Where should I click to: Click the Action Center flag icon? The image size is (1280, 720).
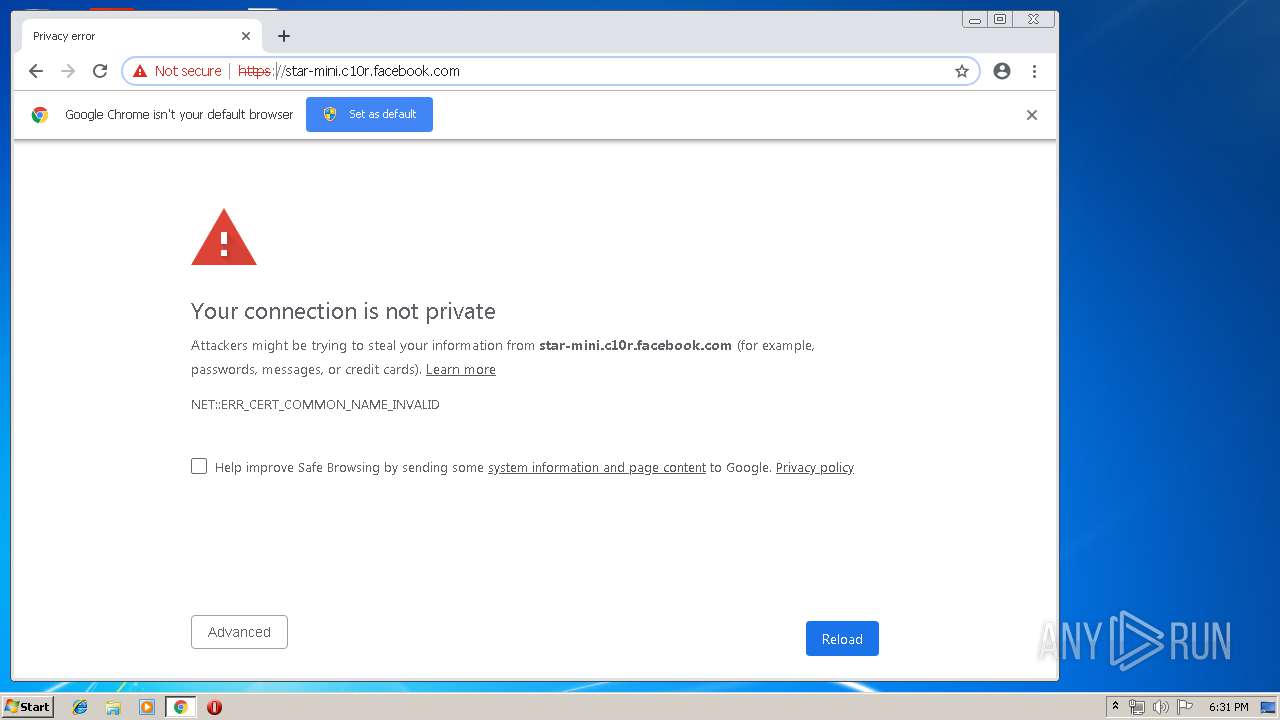tap(1185, 707)
